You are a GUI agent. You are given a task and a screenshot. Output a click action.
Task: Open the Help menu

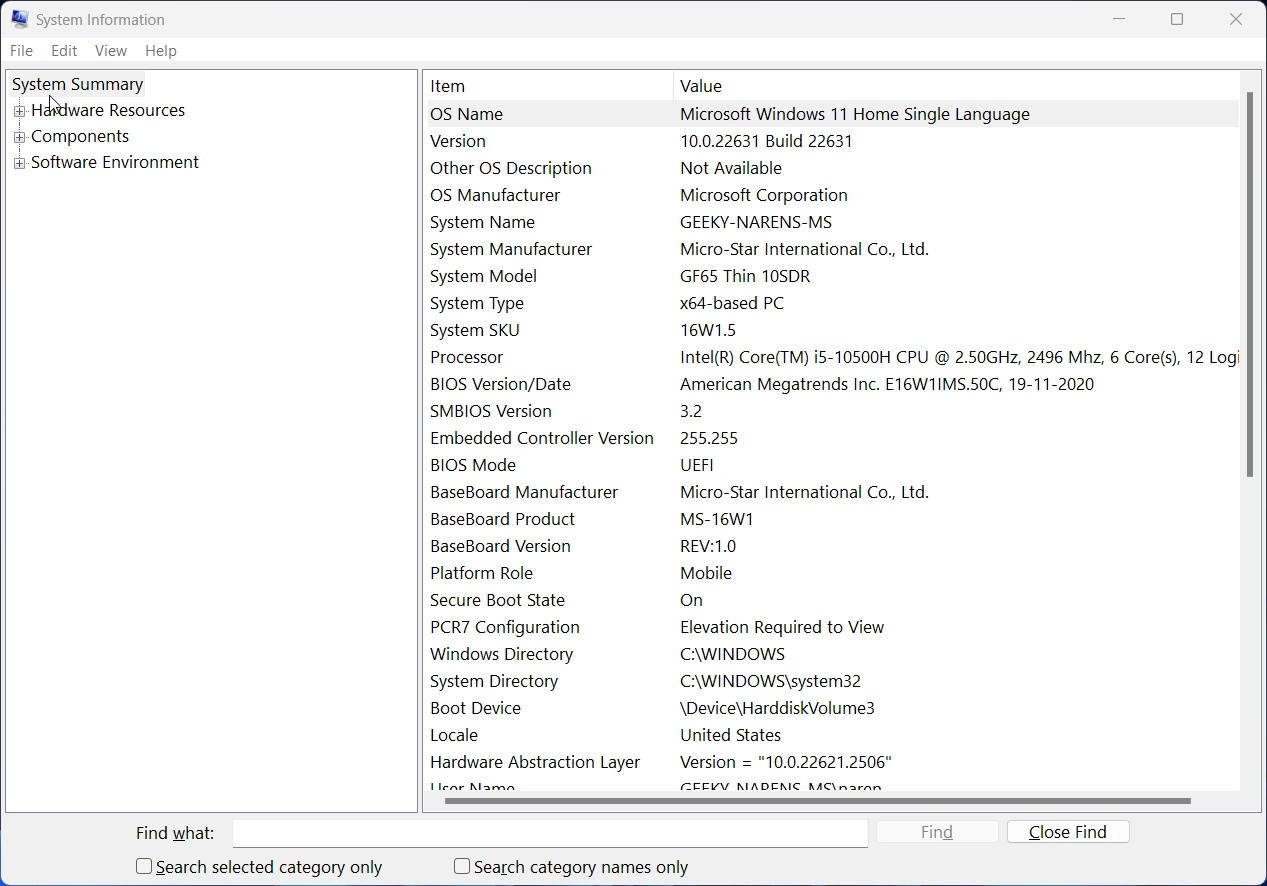coord(161,50)
